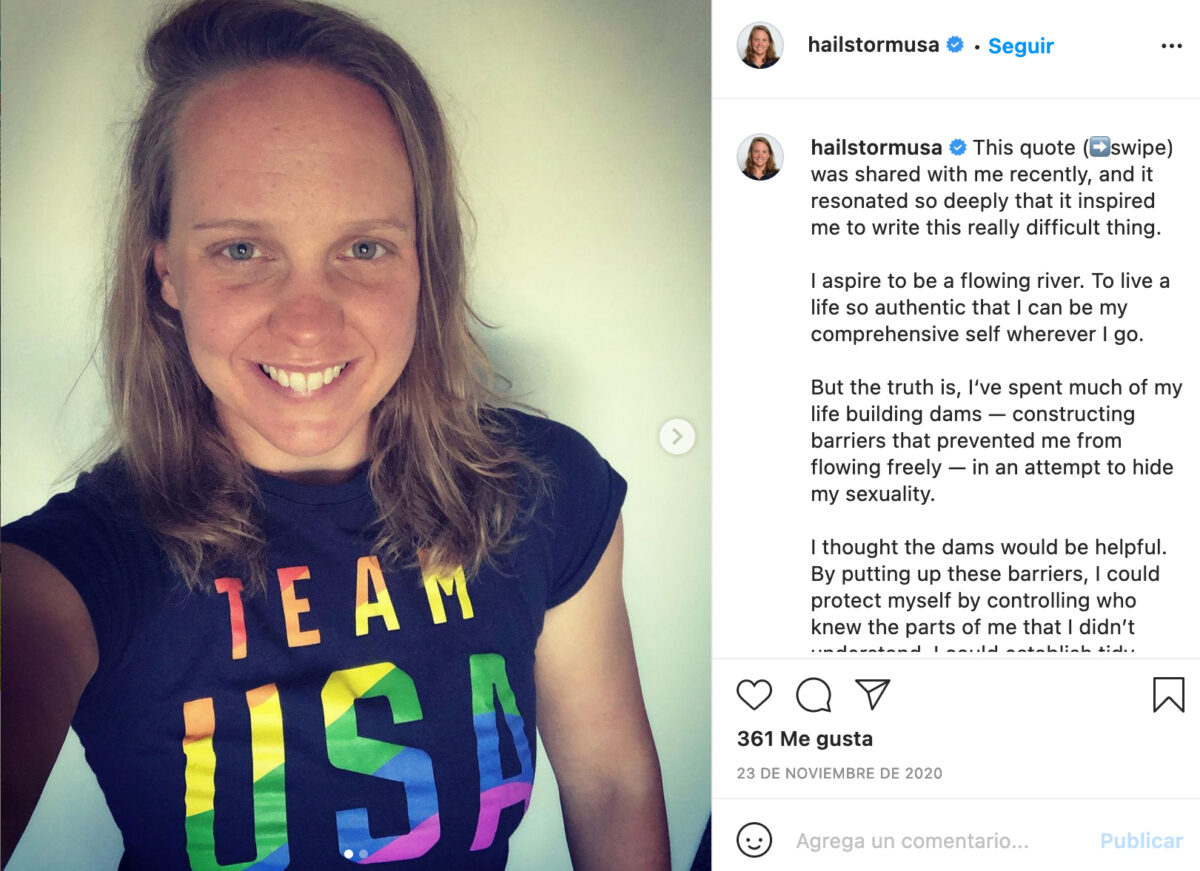The height and width of the screenshot is (871, 1200).
Task: Click the header profile avatar
Action: pyautogui.click(x=760, y=46)
